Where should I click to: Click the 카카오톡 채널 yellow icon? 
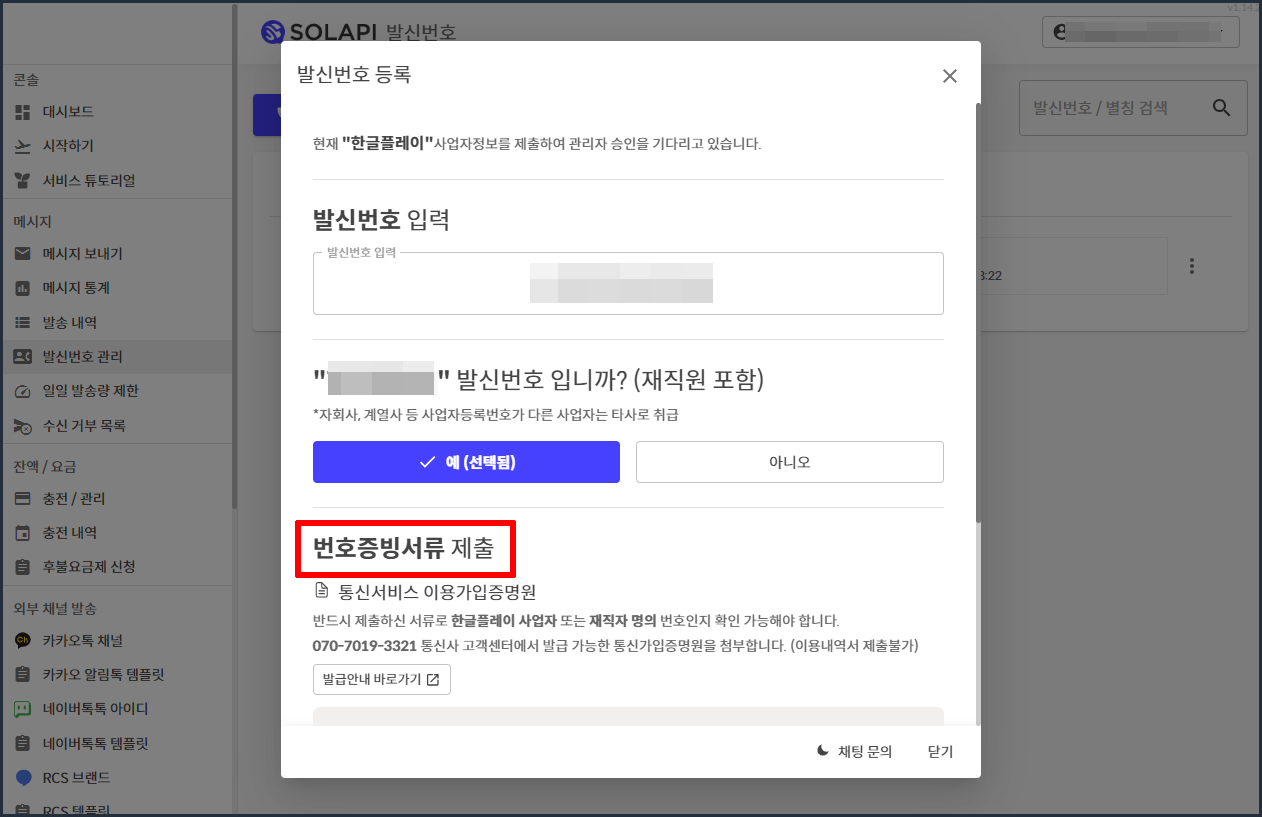coord(23,640)
